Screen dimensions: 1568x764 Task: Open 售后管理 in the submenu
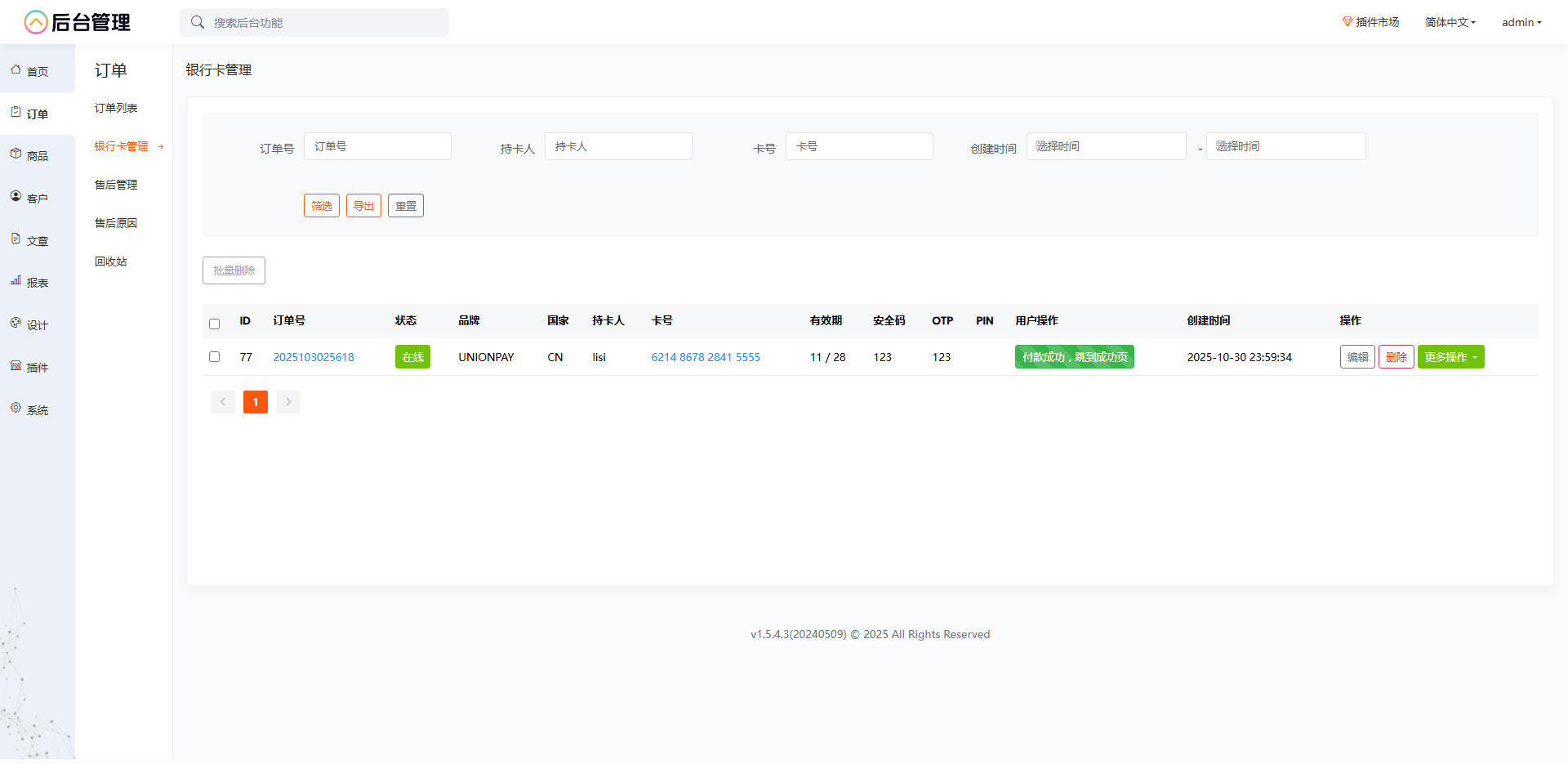[116, 185]
